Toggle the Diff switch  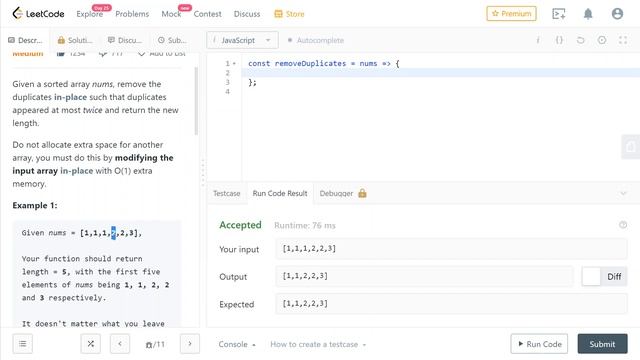click(604, 276)
